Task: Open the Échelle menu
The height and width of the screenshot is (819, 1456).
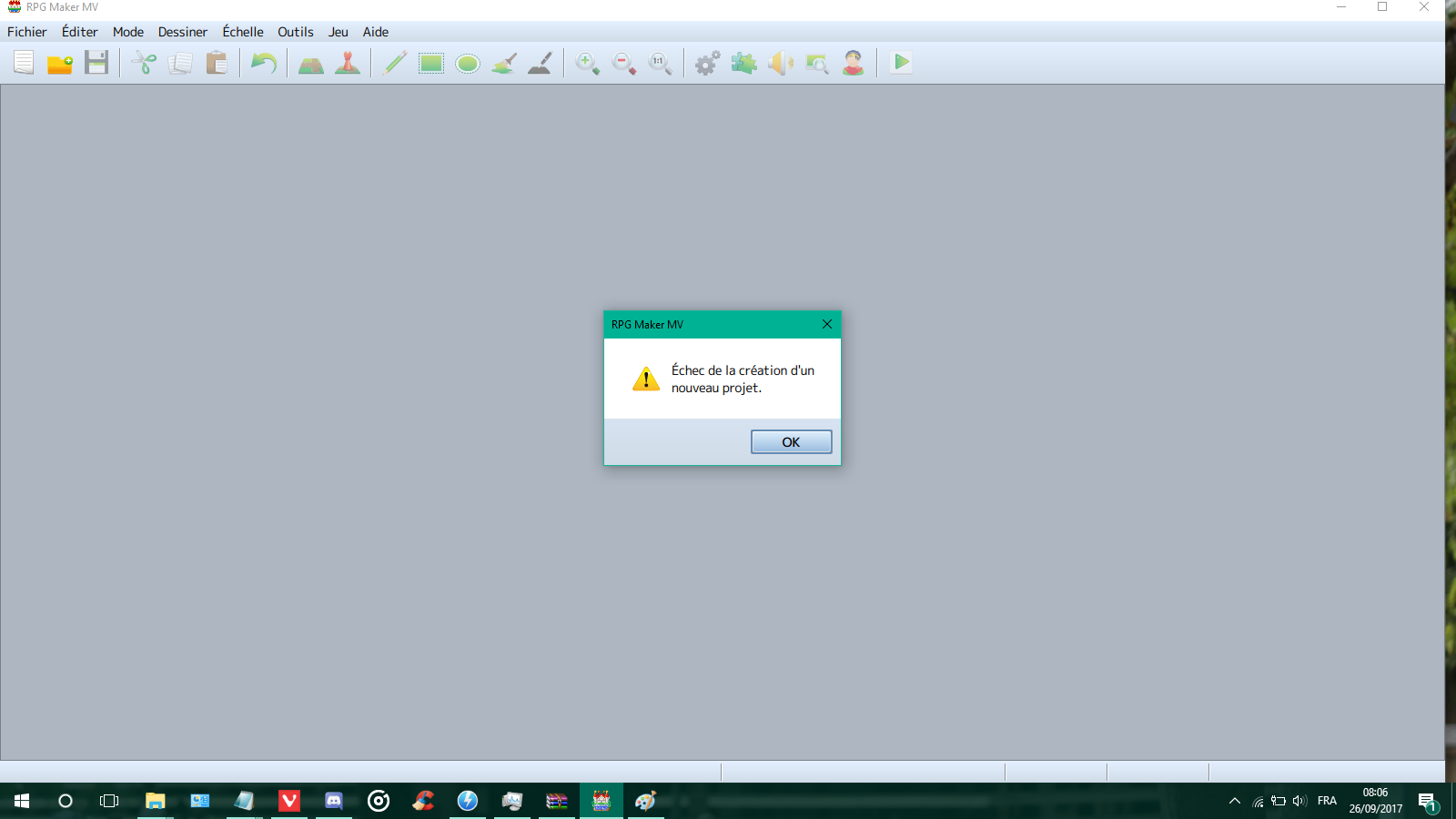Action: [x=243, y=32]
